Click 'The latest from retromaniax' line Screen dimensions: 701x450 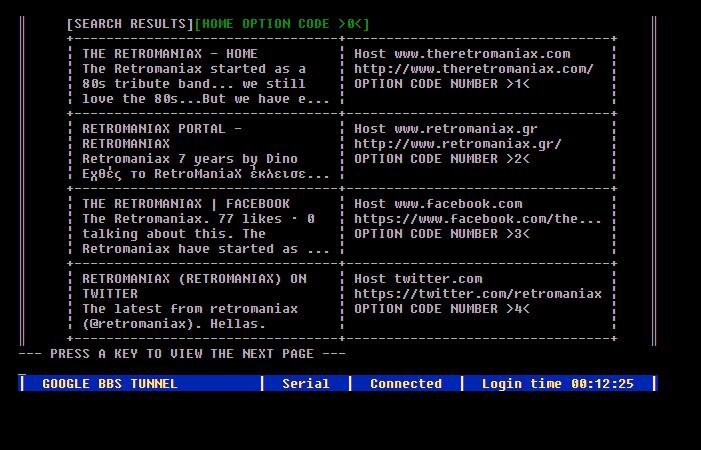[x=190, y=309]
